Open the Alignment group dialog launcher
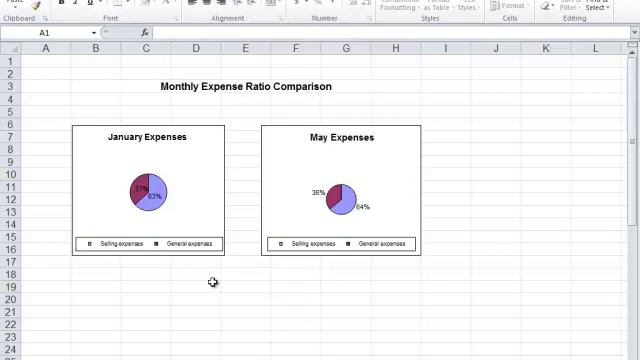Viewport: 640px width, 360px height. tap(280, 18)
